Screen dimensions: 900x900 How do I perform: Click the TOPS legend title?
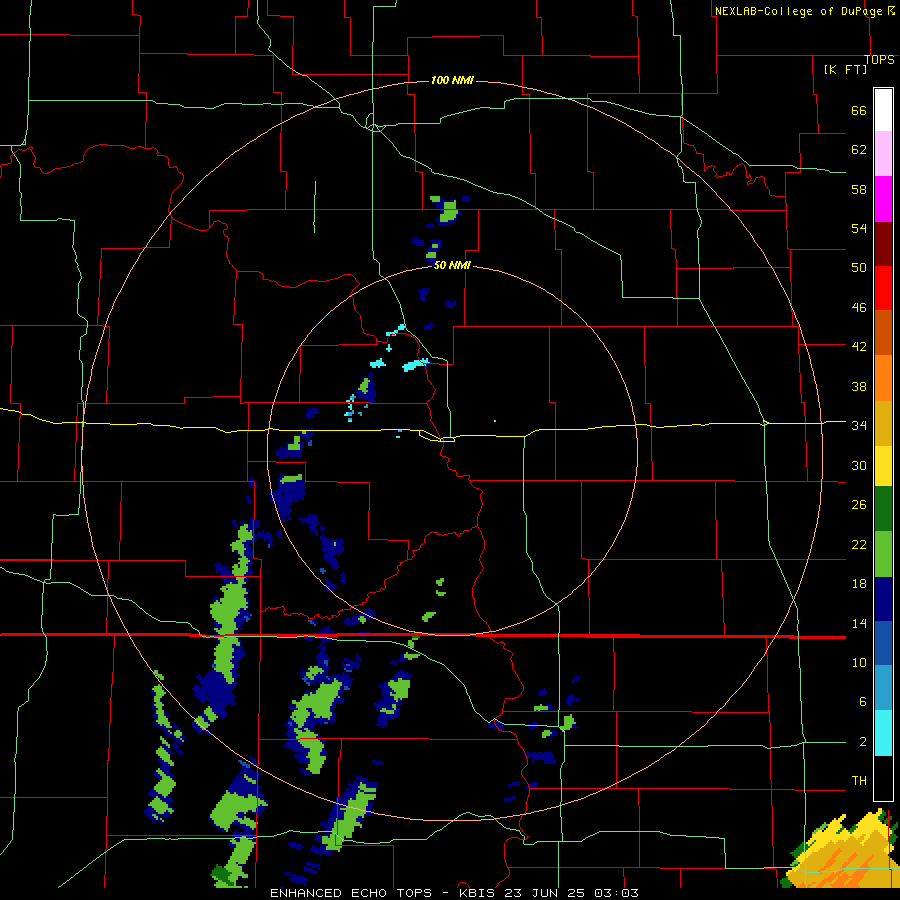(879, 60)
